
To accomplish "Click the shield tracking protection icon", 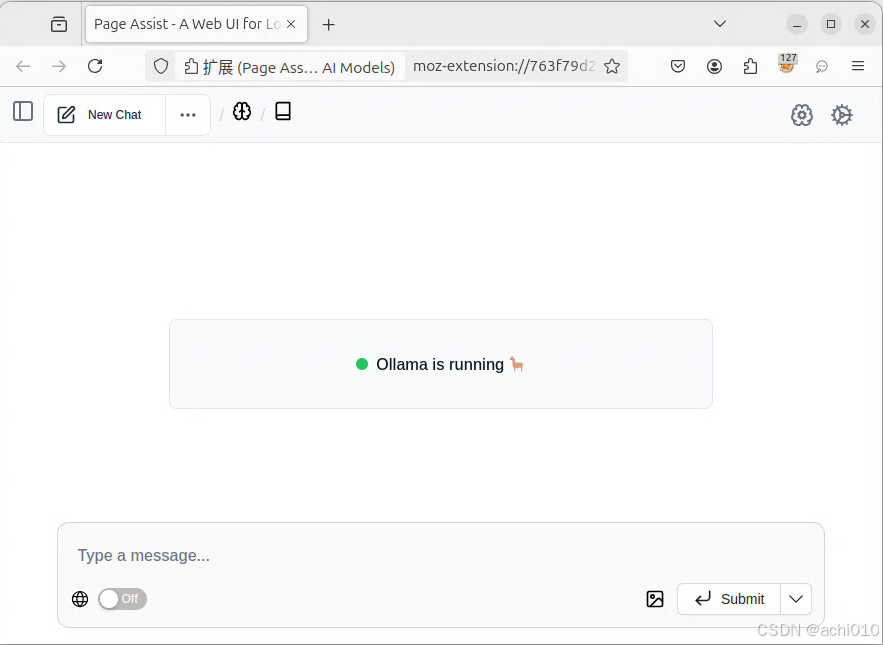I will point(161,66).
